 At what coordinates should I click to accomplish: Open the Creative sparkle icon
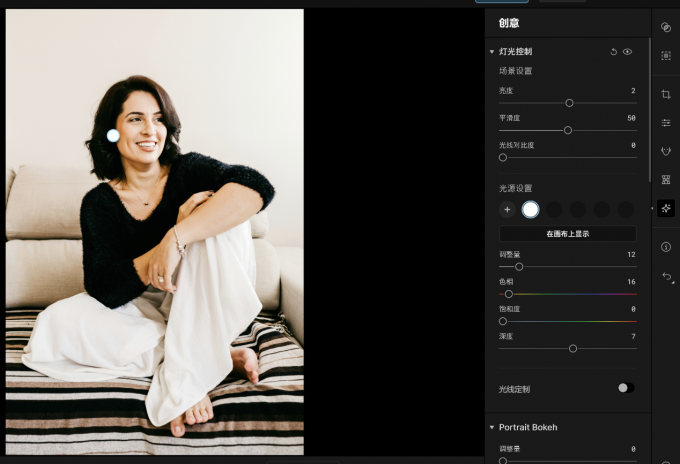(x=666, y=209)
